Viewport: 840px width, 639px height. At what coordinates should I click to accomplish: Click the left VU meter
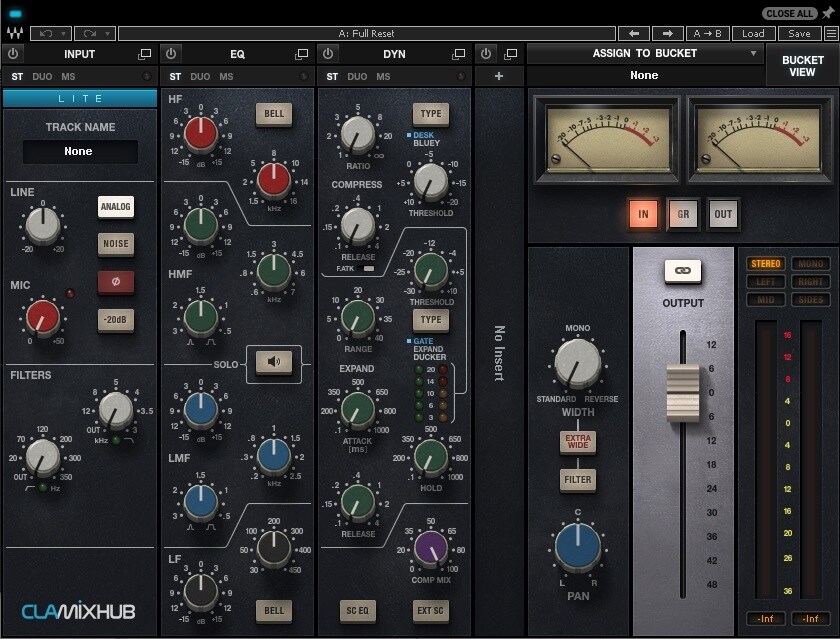click(607, 139)
